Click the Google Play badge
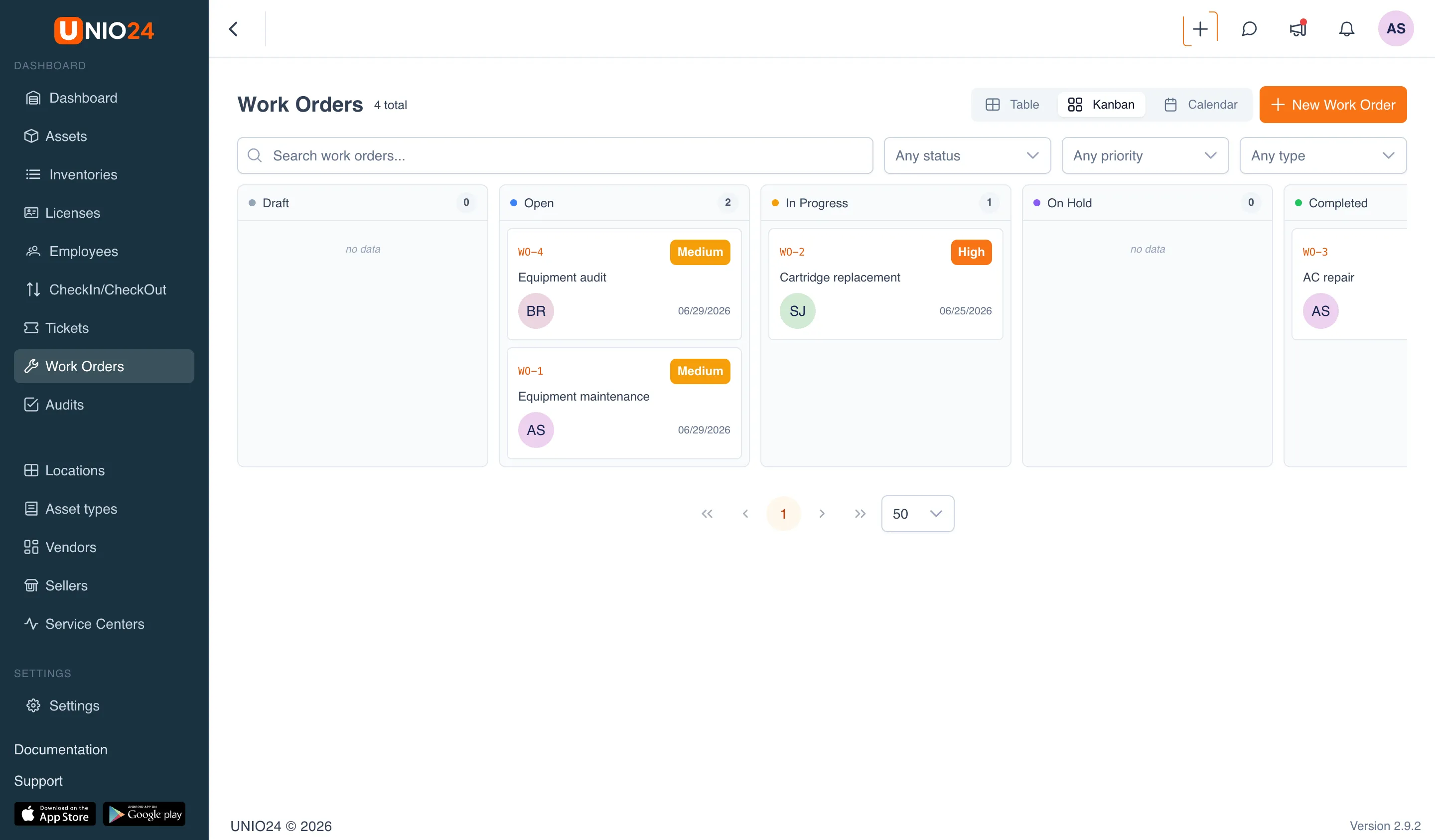This screenshot has height=840, width=1435. (144, 814)
